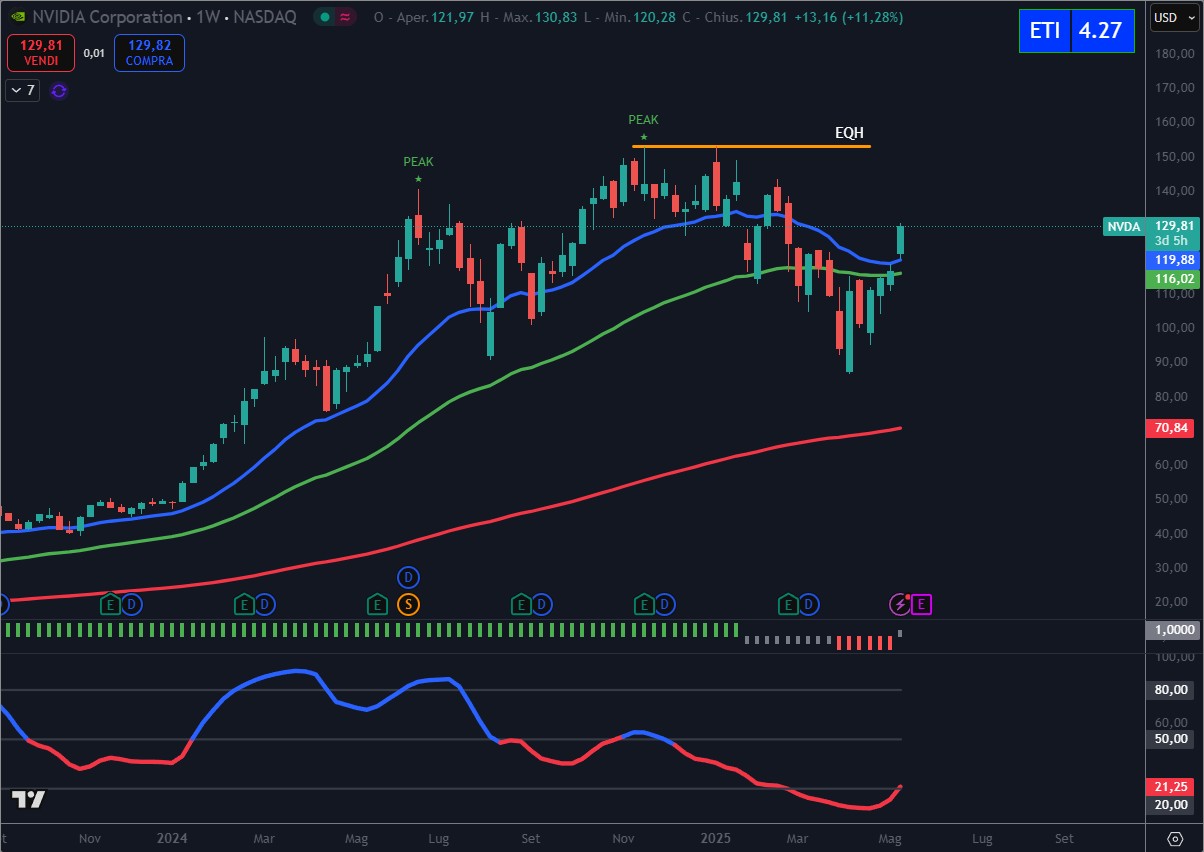The image size is (1204, 852).
Task: Click the chart settings gear icon at bottom right
Action: pyautogui.click(x=1177, y=837)
